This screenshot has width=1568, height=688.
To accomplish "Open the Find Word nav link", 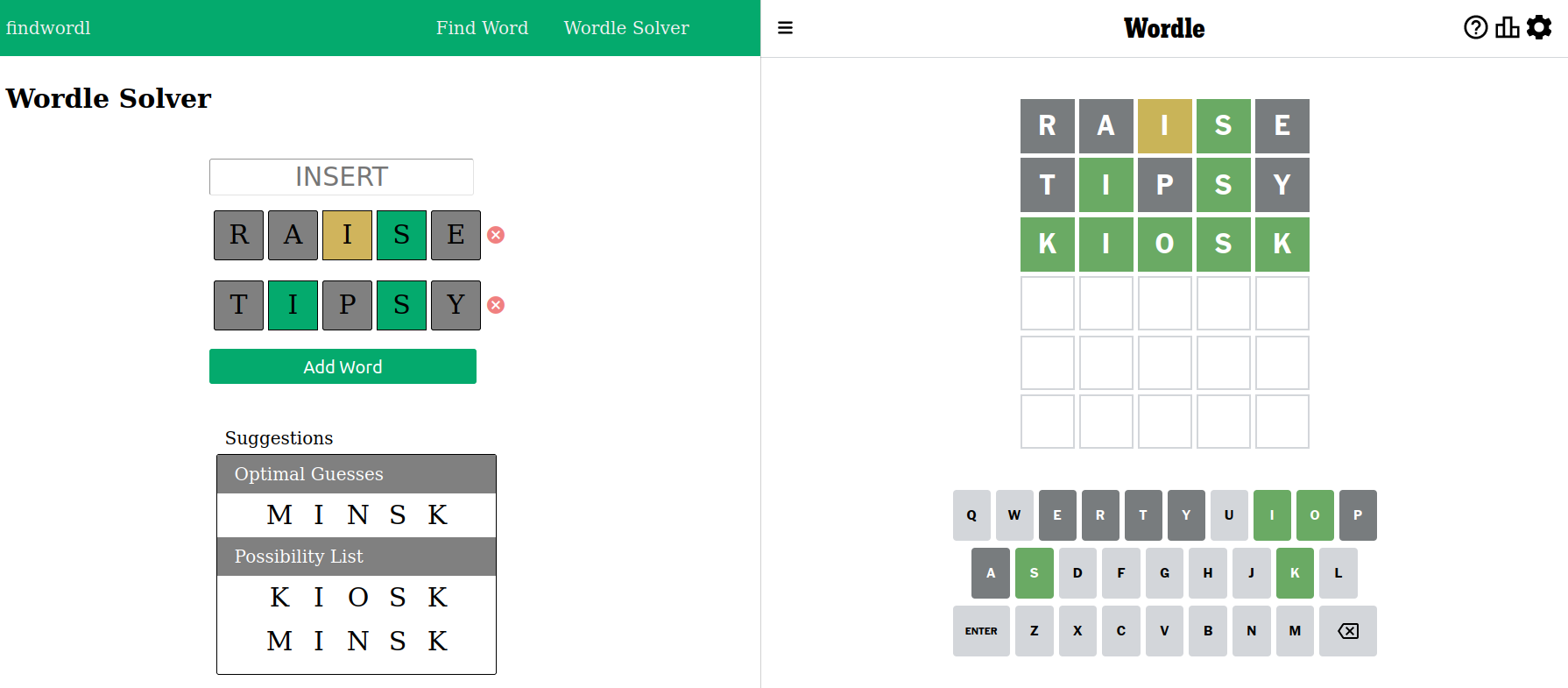I will [482, 28].
